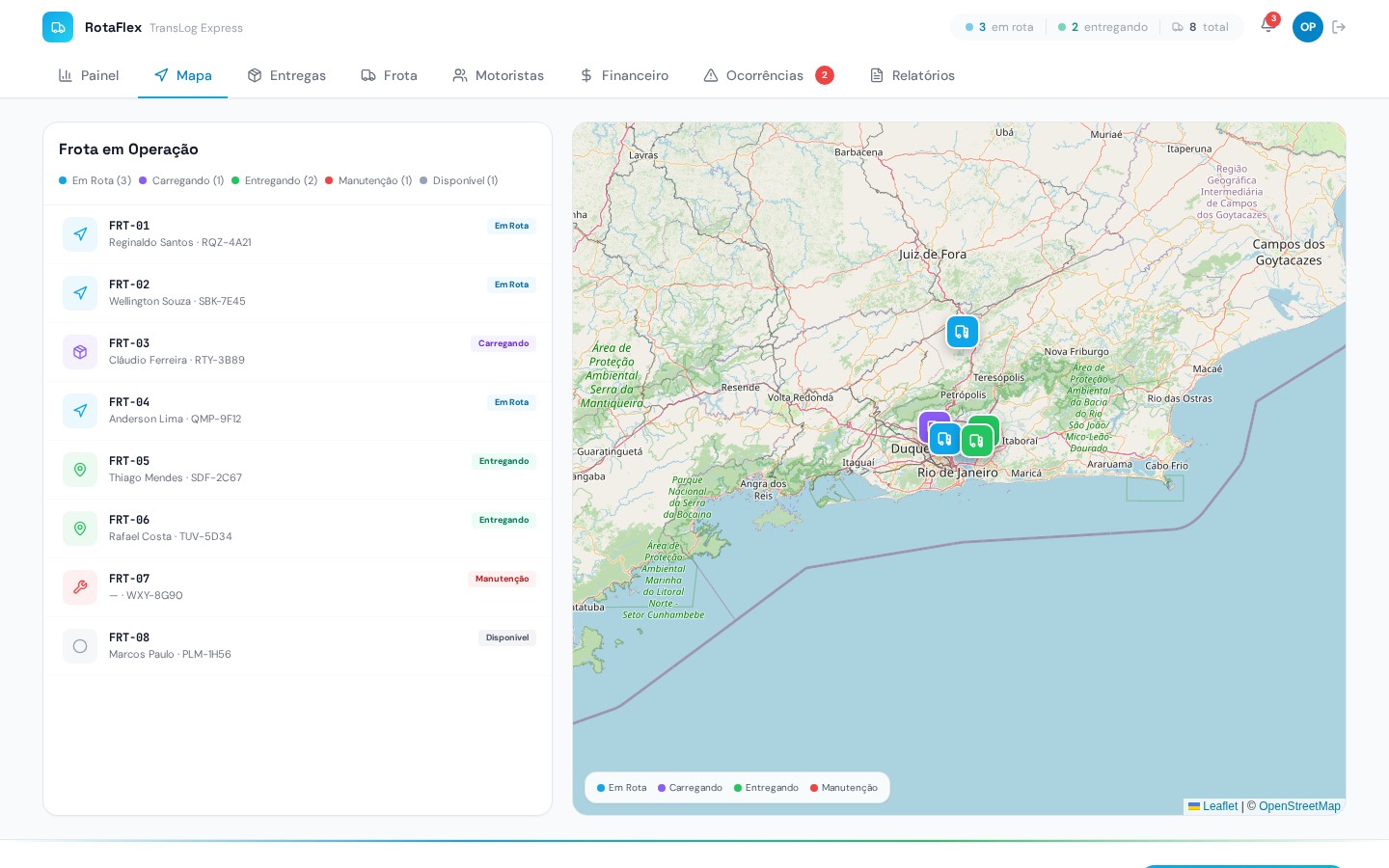1389x868 pixels.
Task: Click the logout icon at top right
Action: pyautogui.click(x=1340, y=27)
